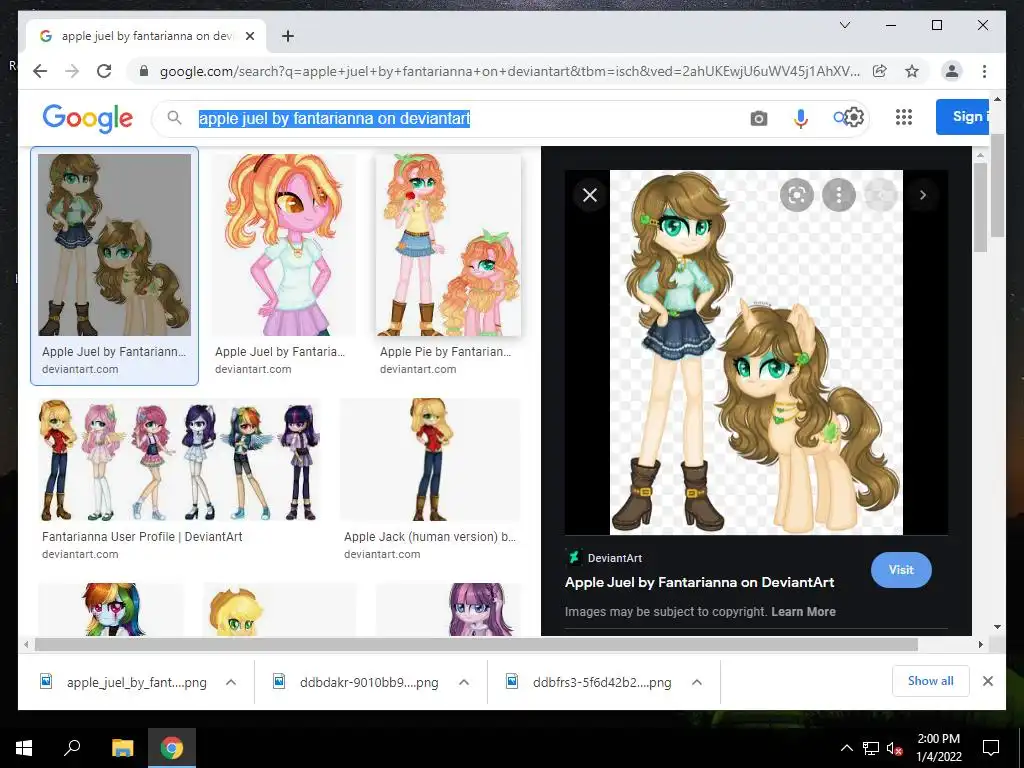This screenshot has height=768, width=1024.
Task: Close the downloads bar
Action: point(987,681)
